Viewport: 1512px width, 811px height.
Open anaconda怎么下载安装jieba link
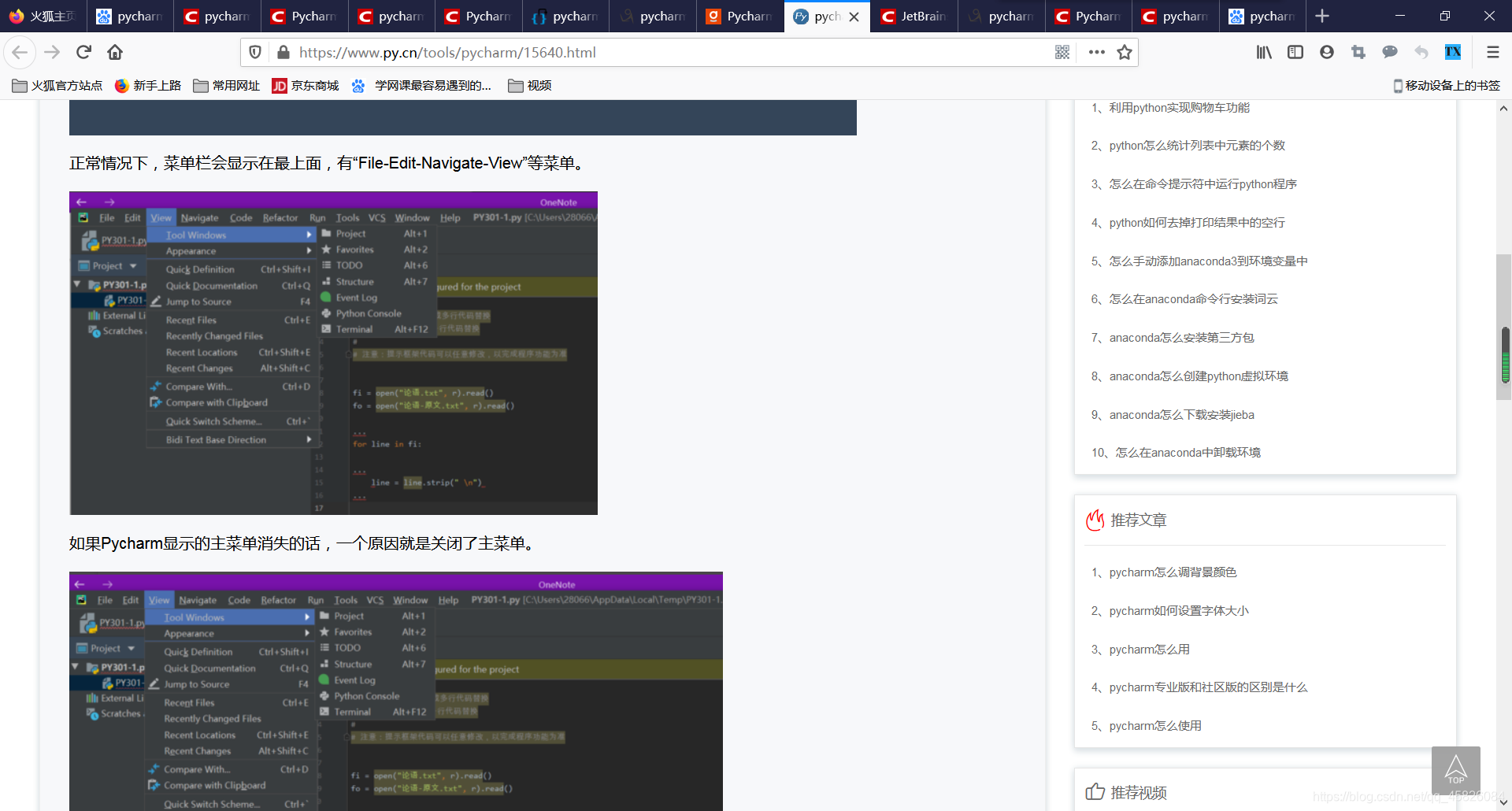coord(1181,415)
